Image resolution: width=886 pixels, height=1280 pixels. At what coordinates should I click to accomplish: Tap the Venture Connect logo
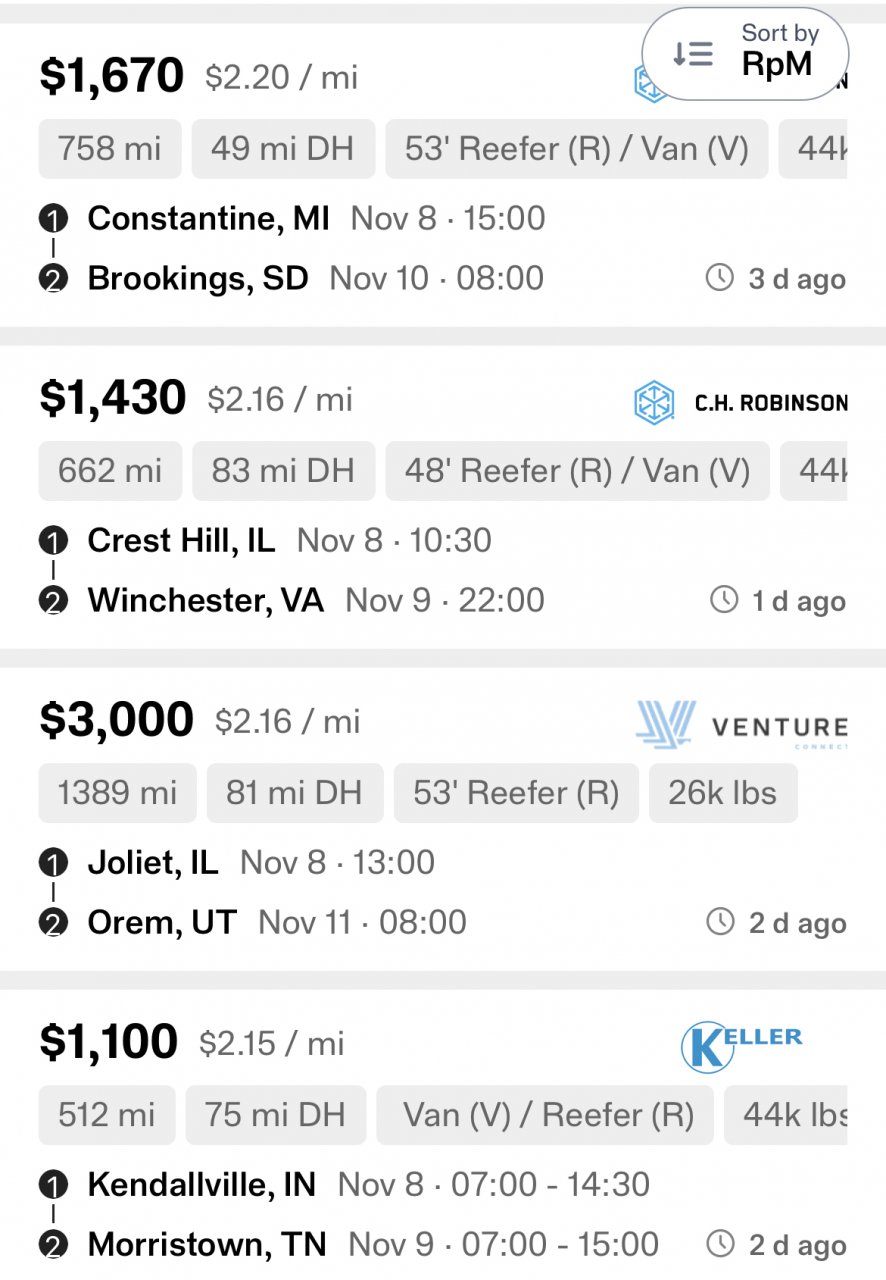tap(741, 723)
